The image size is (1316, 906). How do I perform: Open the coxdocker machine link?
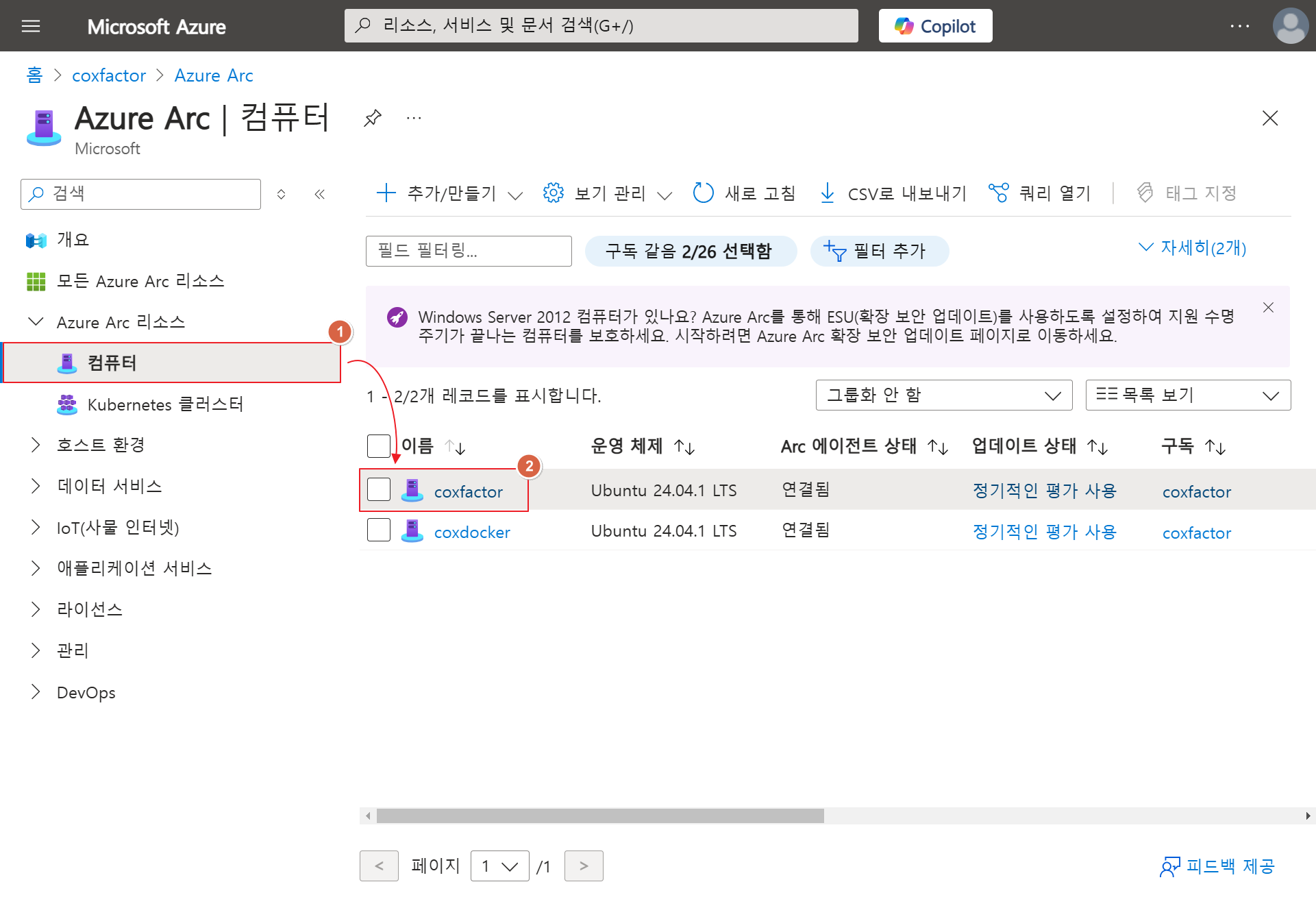(471, 532)
